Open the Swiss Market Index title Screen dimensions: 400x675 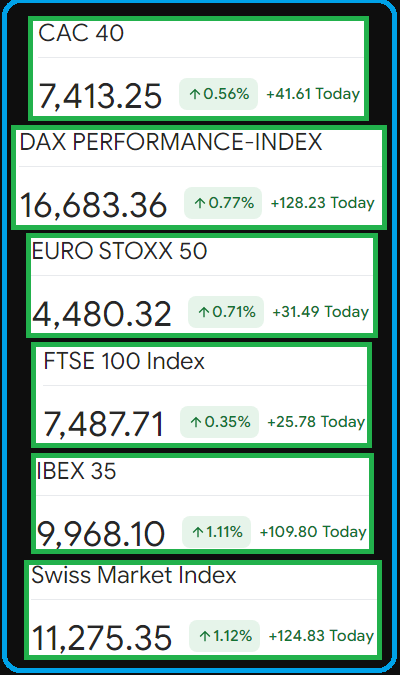(x=134, y=575)
